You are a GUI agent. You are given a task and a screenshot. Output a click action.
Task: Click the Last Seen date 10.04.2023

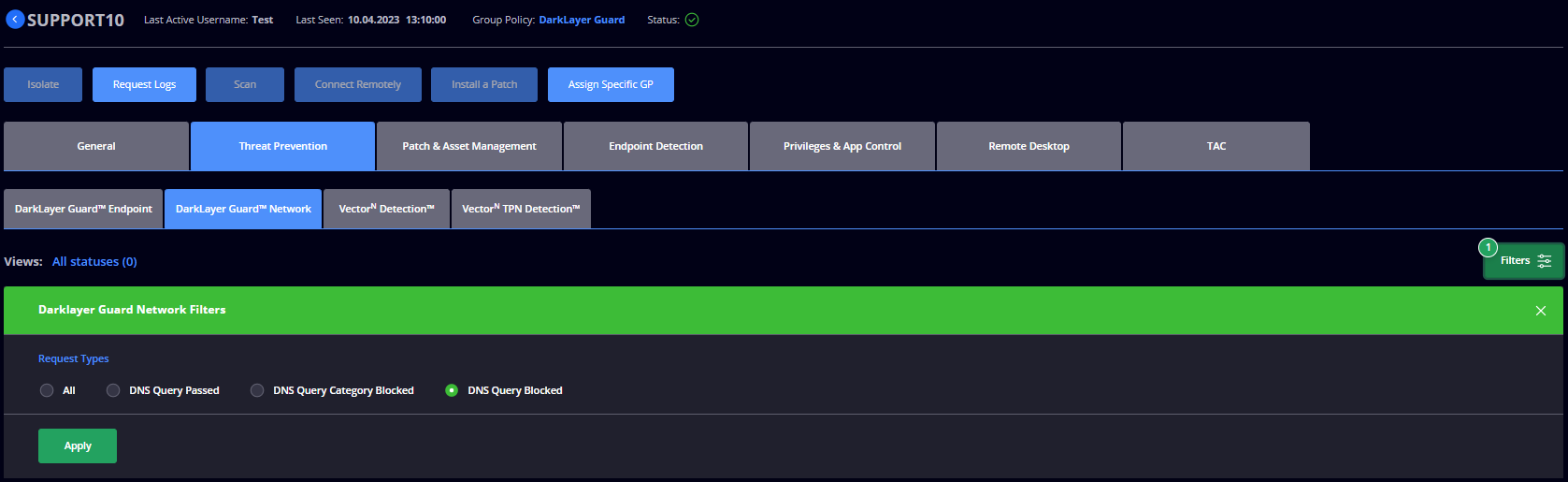373,20
